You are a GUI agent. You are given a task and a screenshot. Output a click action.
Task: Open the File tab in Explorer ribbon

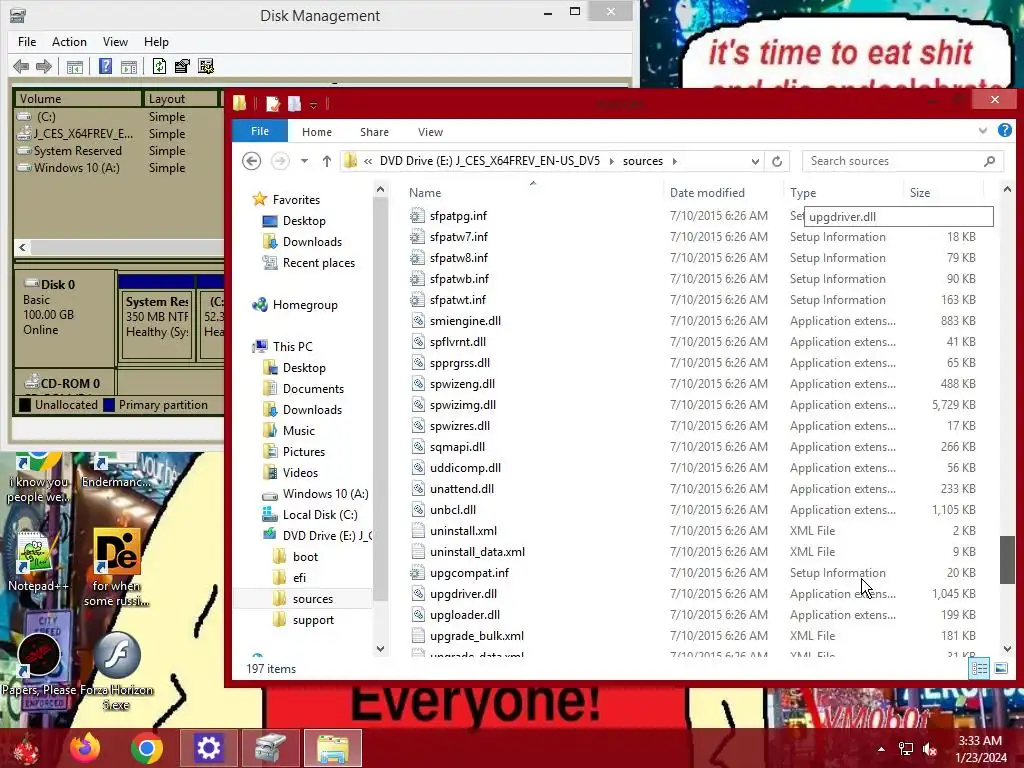tap(260, 131)
